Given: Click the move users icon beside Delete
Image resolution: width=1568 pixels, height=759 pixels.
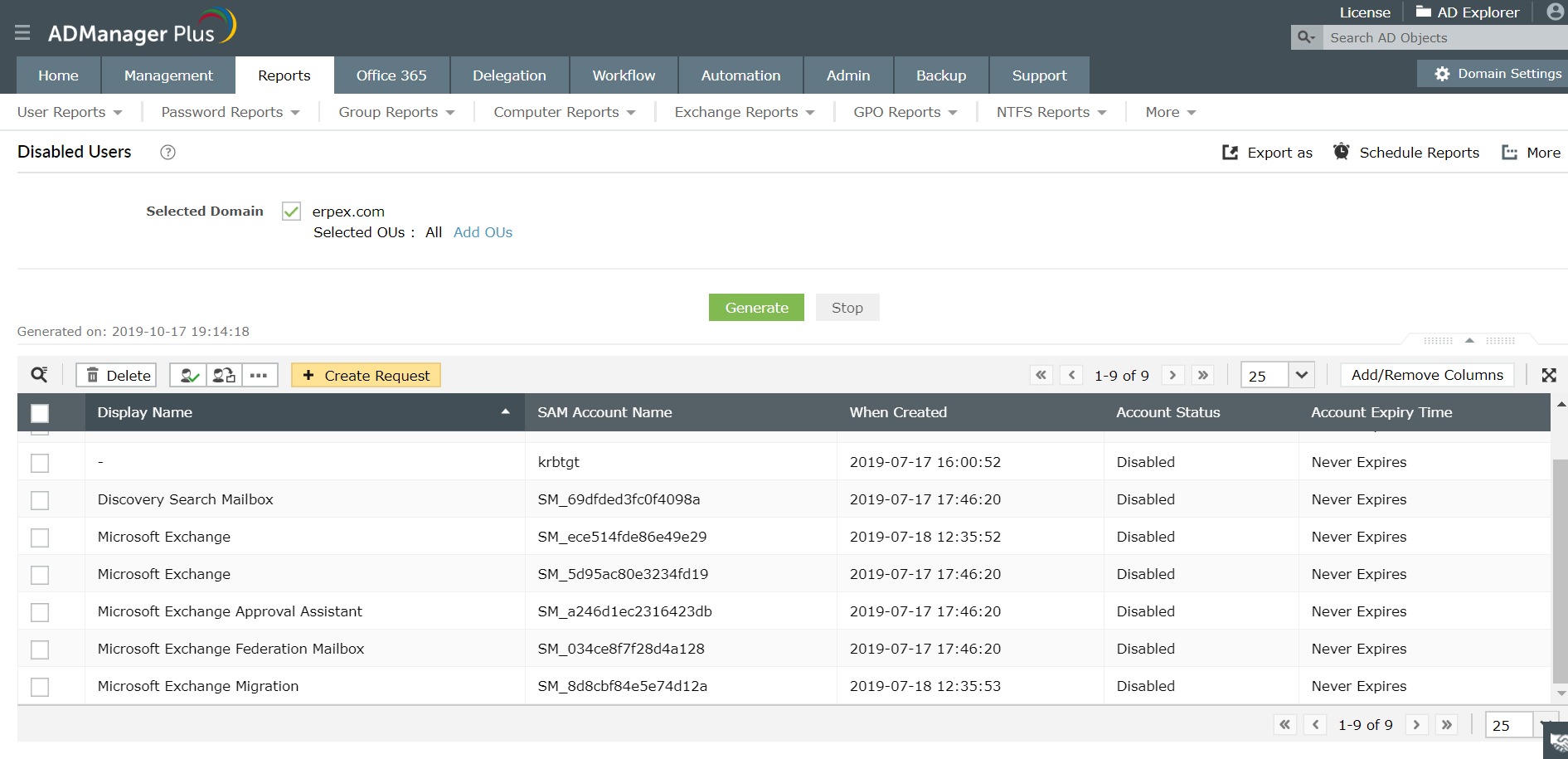Looking at the screenshot, I should click(x=224, y=375).
